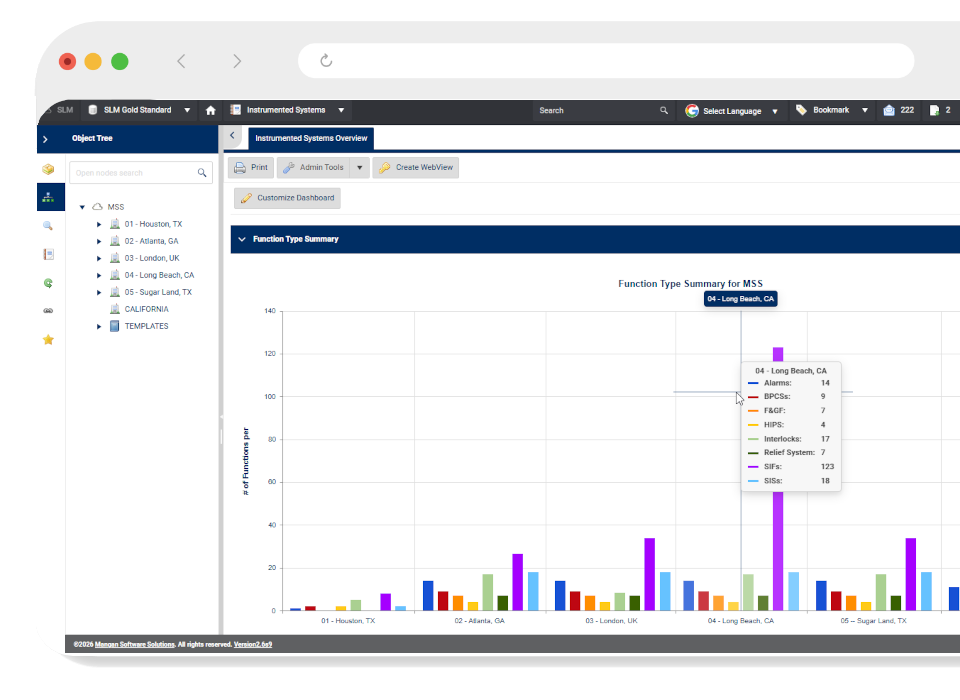The image size is (960, 700).
Task: Click the star favorites icon in sidebar
Action: (48, 340)
